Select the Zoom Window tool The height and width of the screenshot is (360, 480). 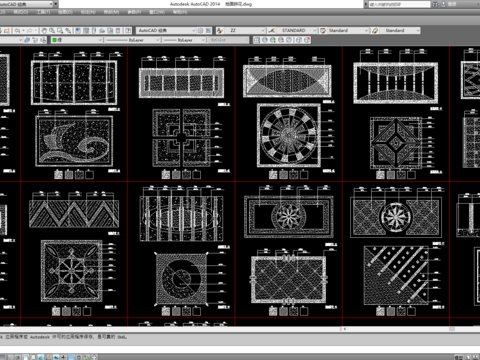60,31
